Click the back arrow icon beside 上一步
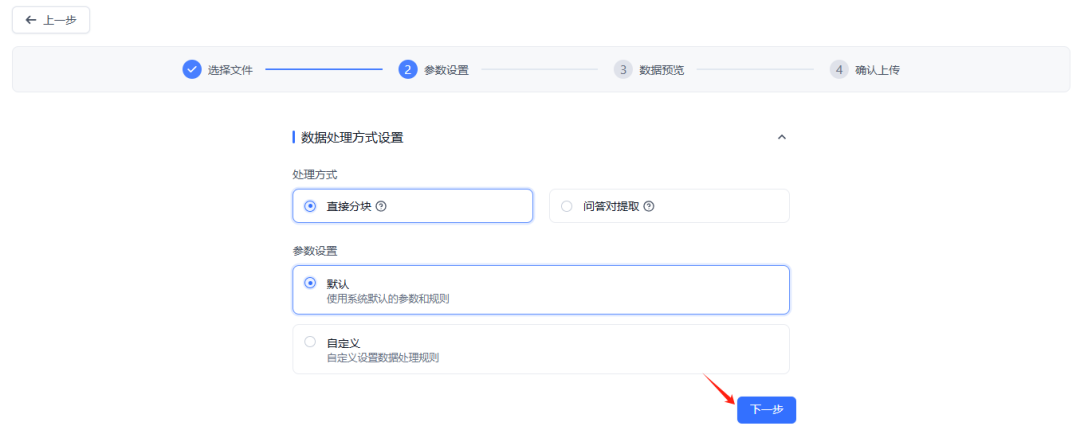This screenshot has width=1080, height=430. pos(31,20)
